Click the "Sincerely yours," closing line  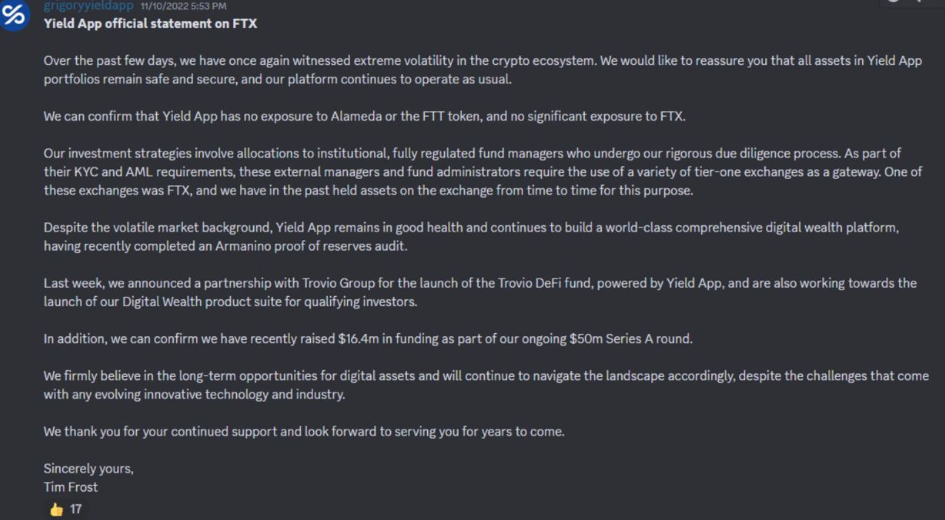88,469
